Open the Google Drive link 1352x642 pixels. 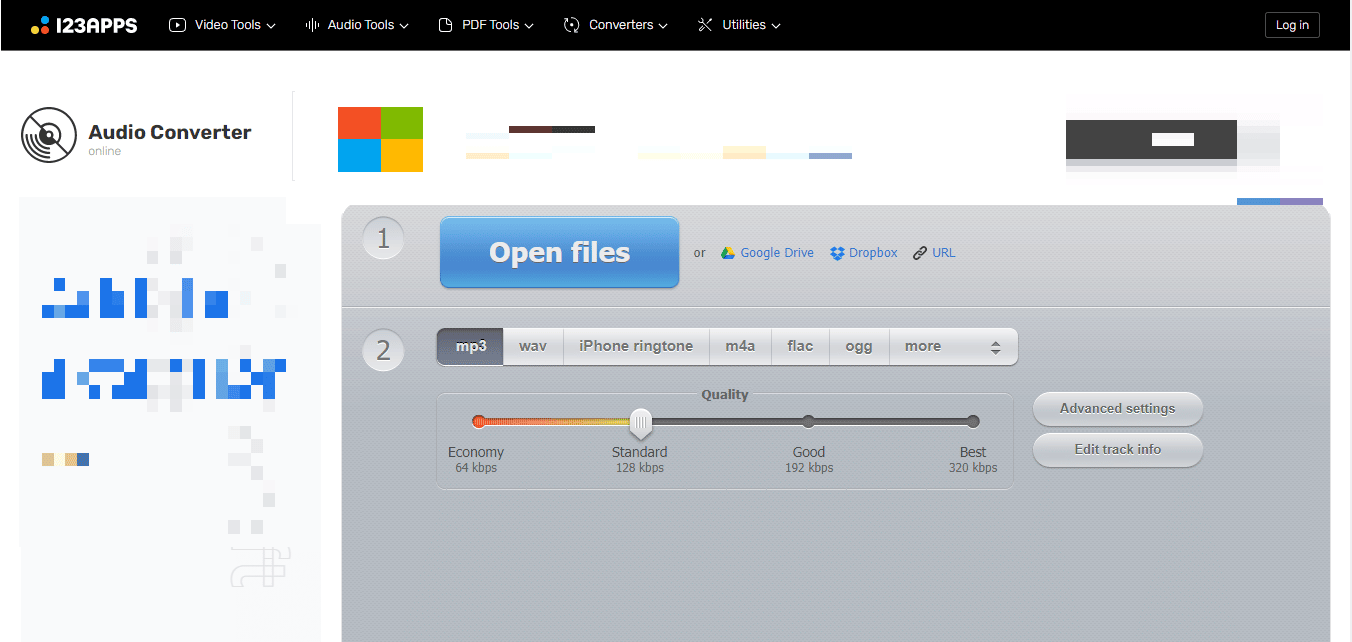click(x=777, y=253)
